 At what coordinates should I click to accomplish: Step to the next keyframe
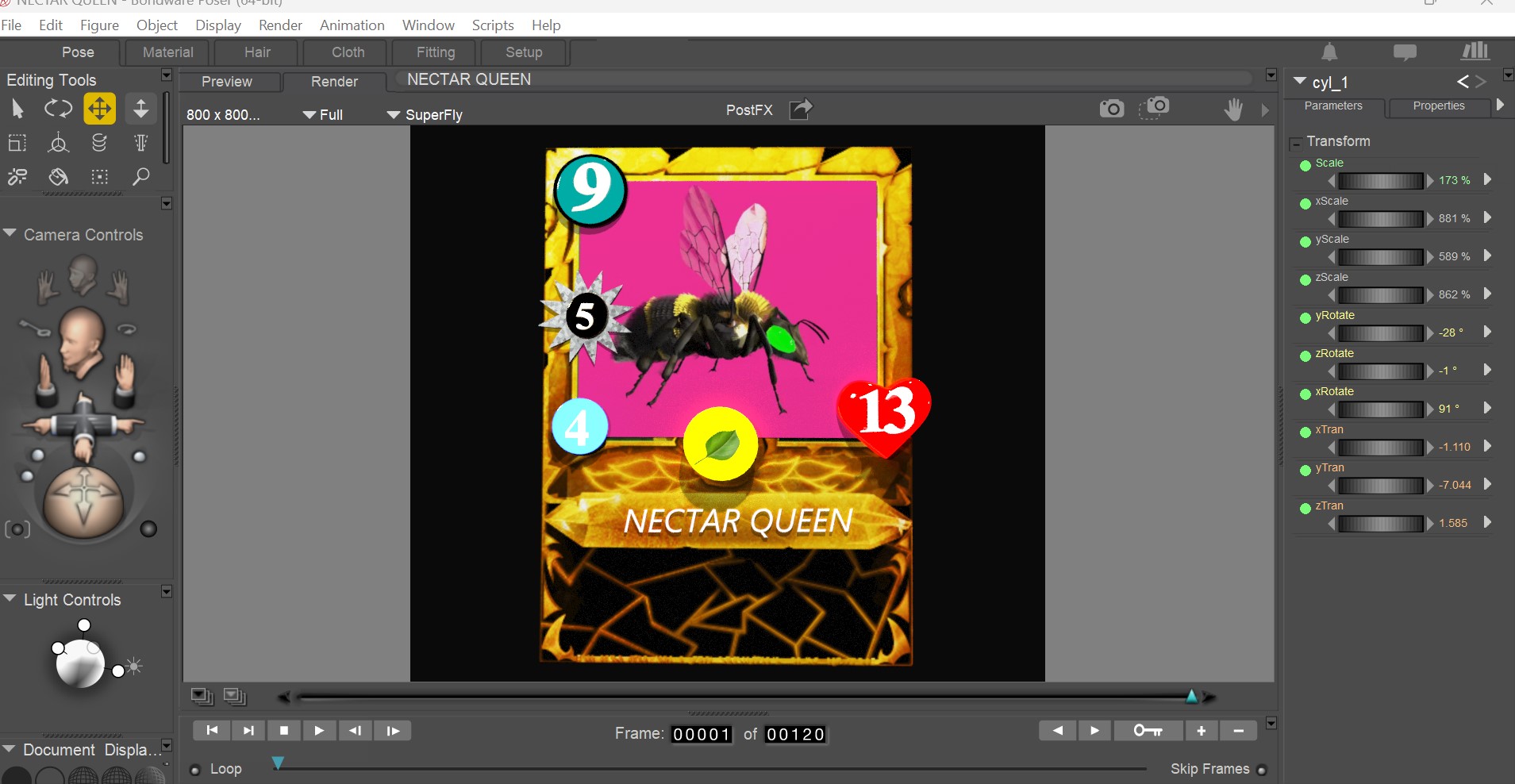(x=1094, y=731)
